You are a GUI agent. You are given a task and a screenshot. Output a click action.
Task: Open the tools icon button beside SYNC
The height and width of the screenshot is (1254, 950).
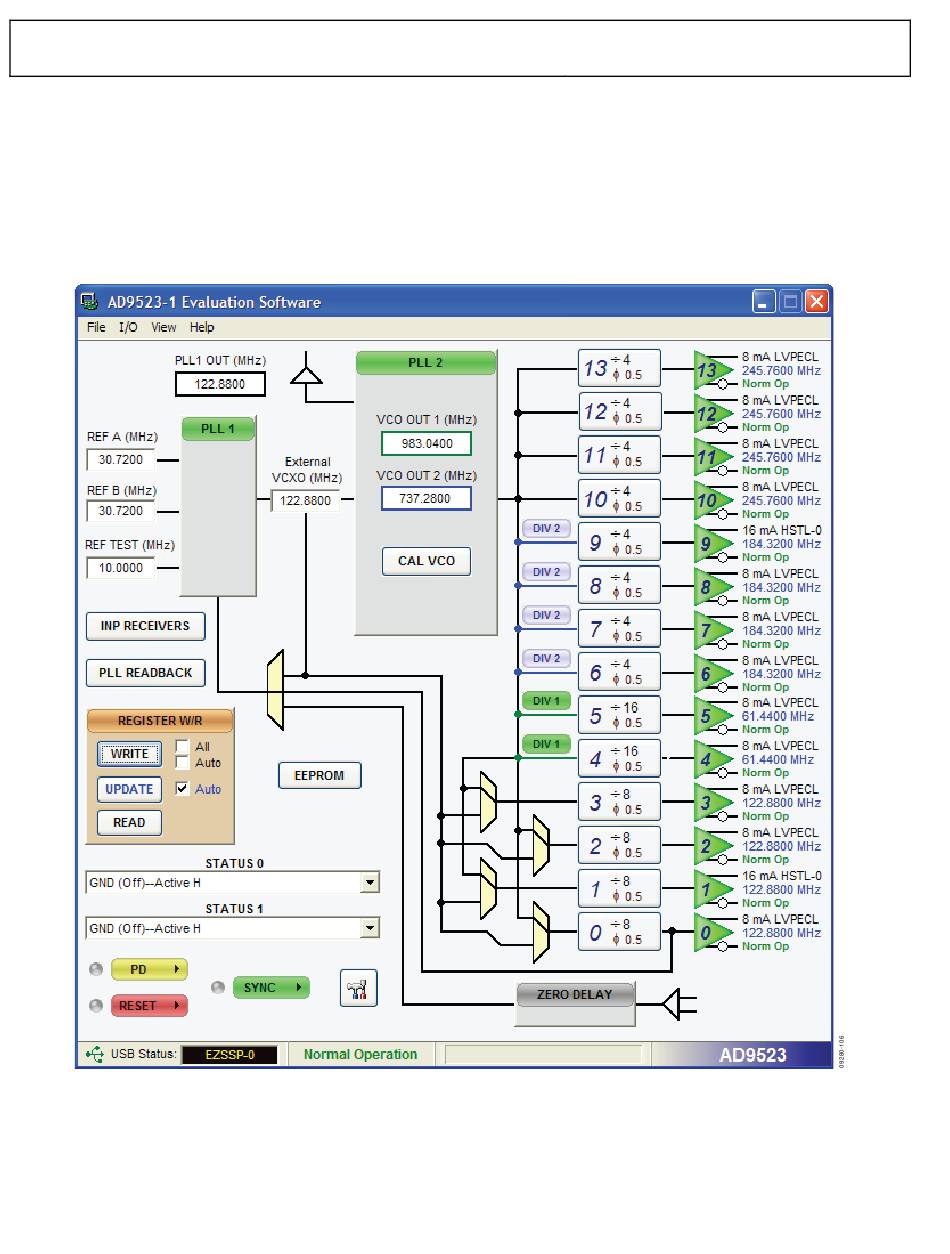pyautogui.click(x=359, y=988)
